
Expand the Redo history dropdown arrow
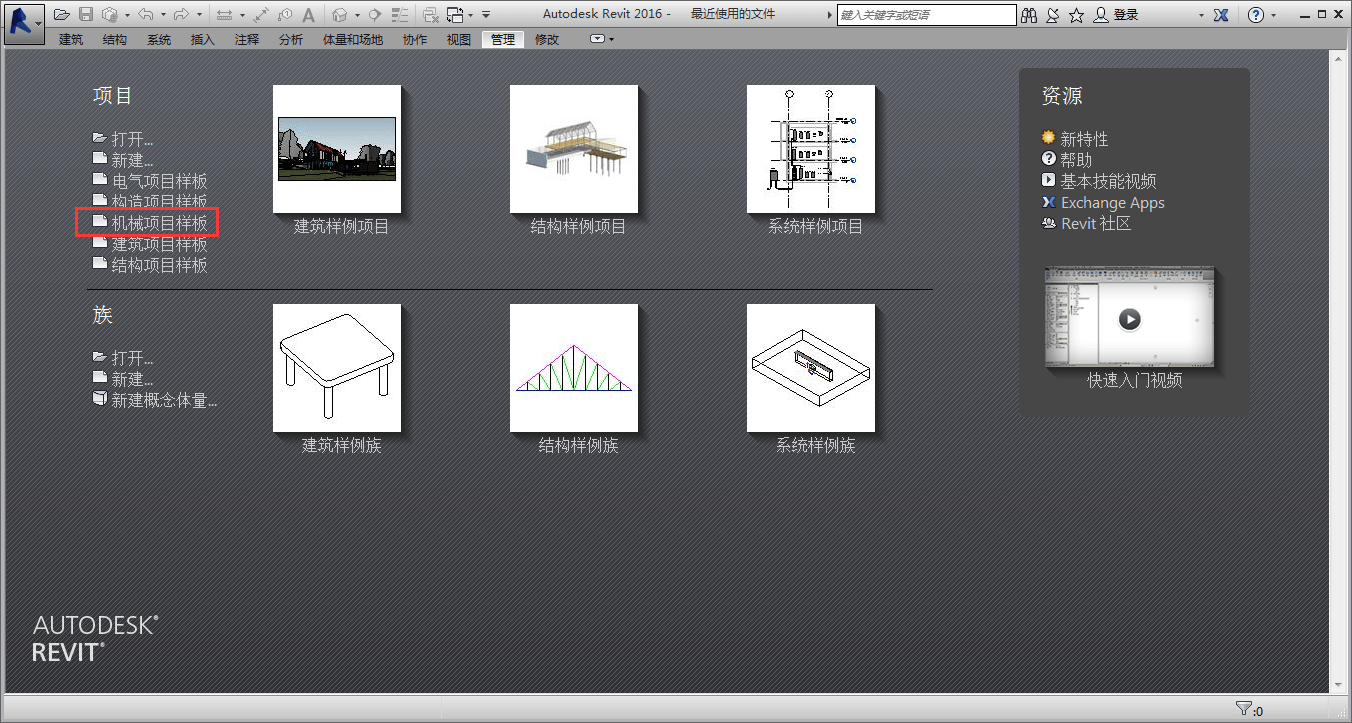[x=199, y=15]
